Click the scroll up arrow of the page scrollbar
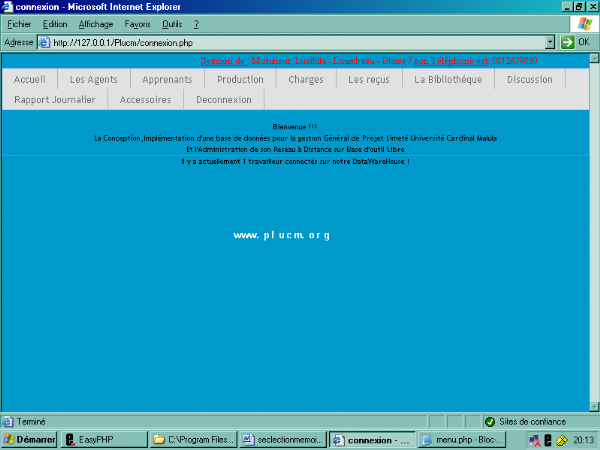The width and height of the screenshot is (600, 450). click(594, 58)
